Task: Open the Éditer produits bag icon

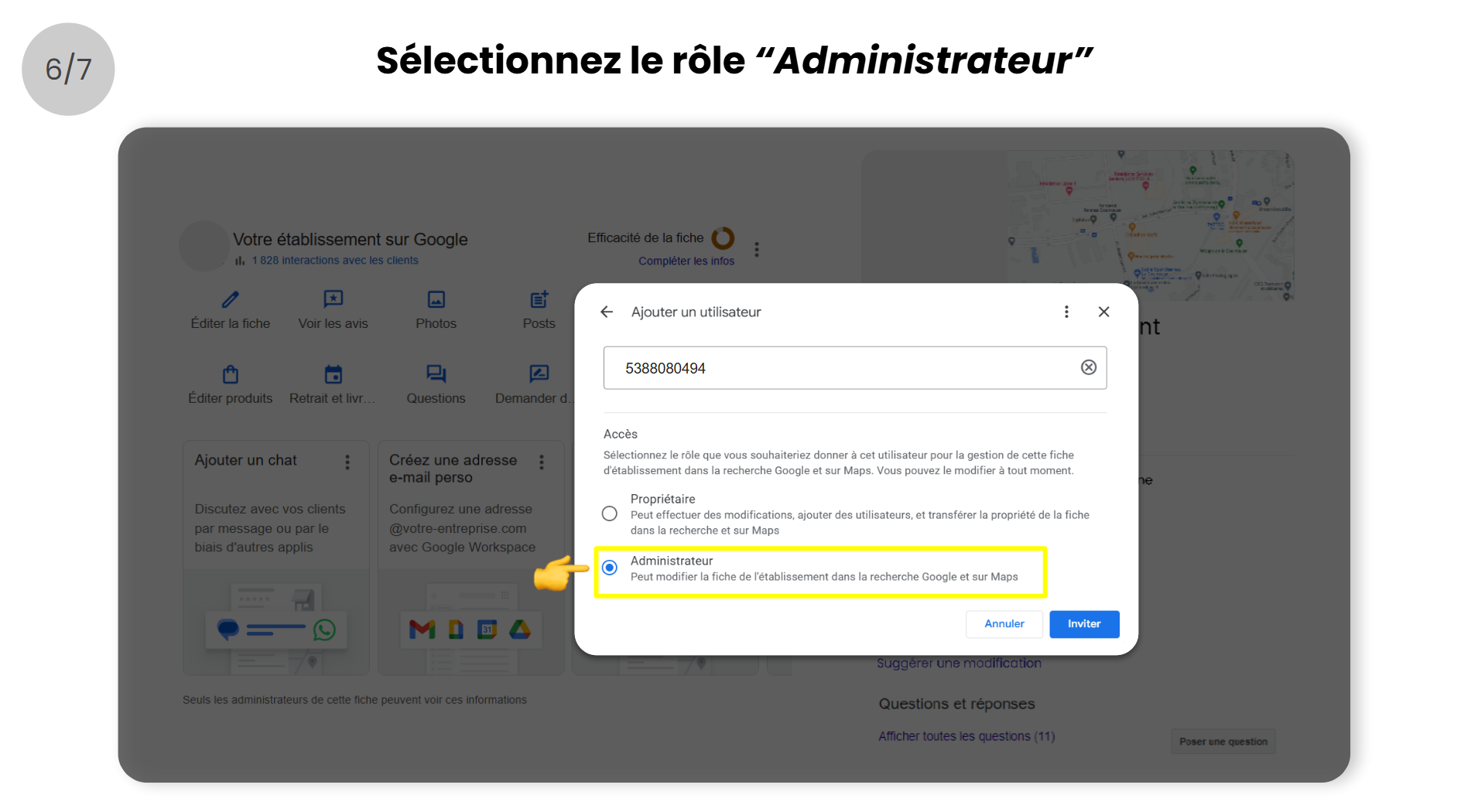Action: click(x=231, y=375)
